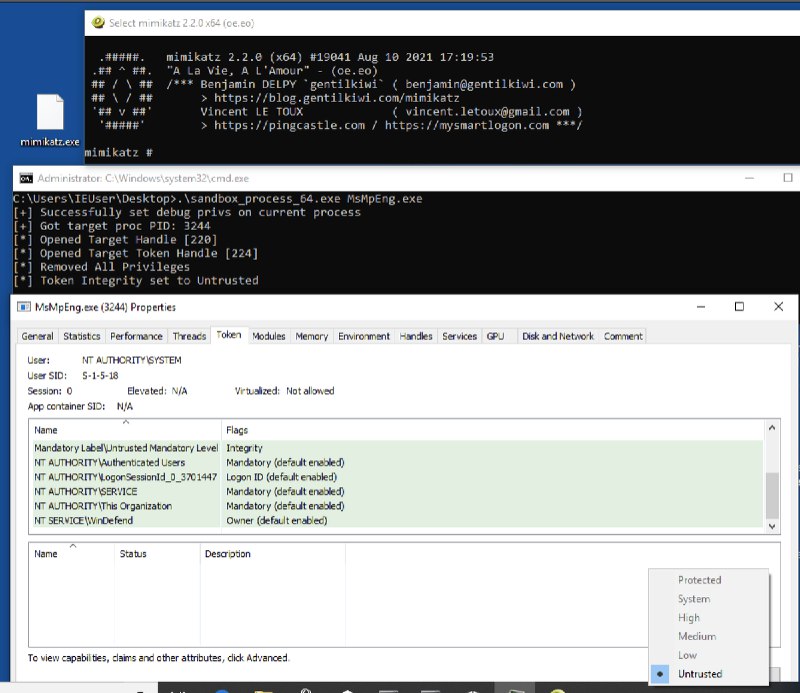Click the MsMpEng.exe Properties window icon
This screenshot has width=800, height=693.
pyautogui.click(x=23, y=307)
